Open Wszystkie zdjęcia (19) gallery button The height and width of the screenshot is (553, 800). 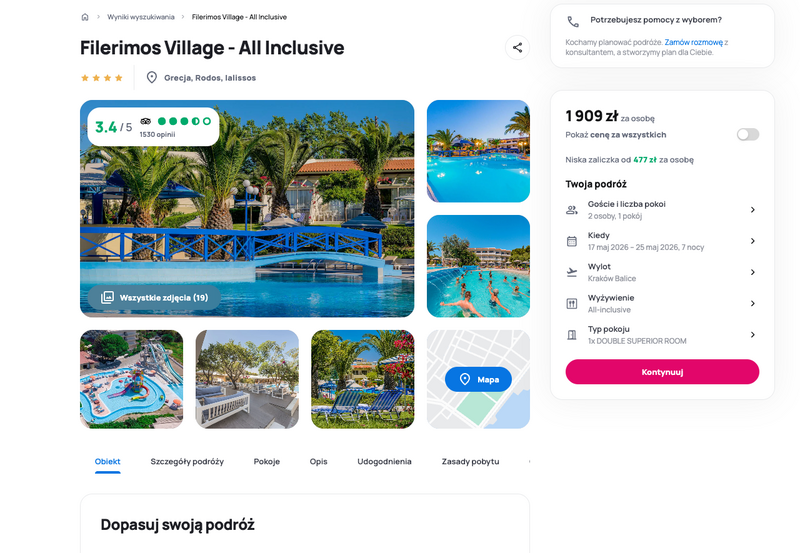[x=154, y=297]
